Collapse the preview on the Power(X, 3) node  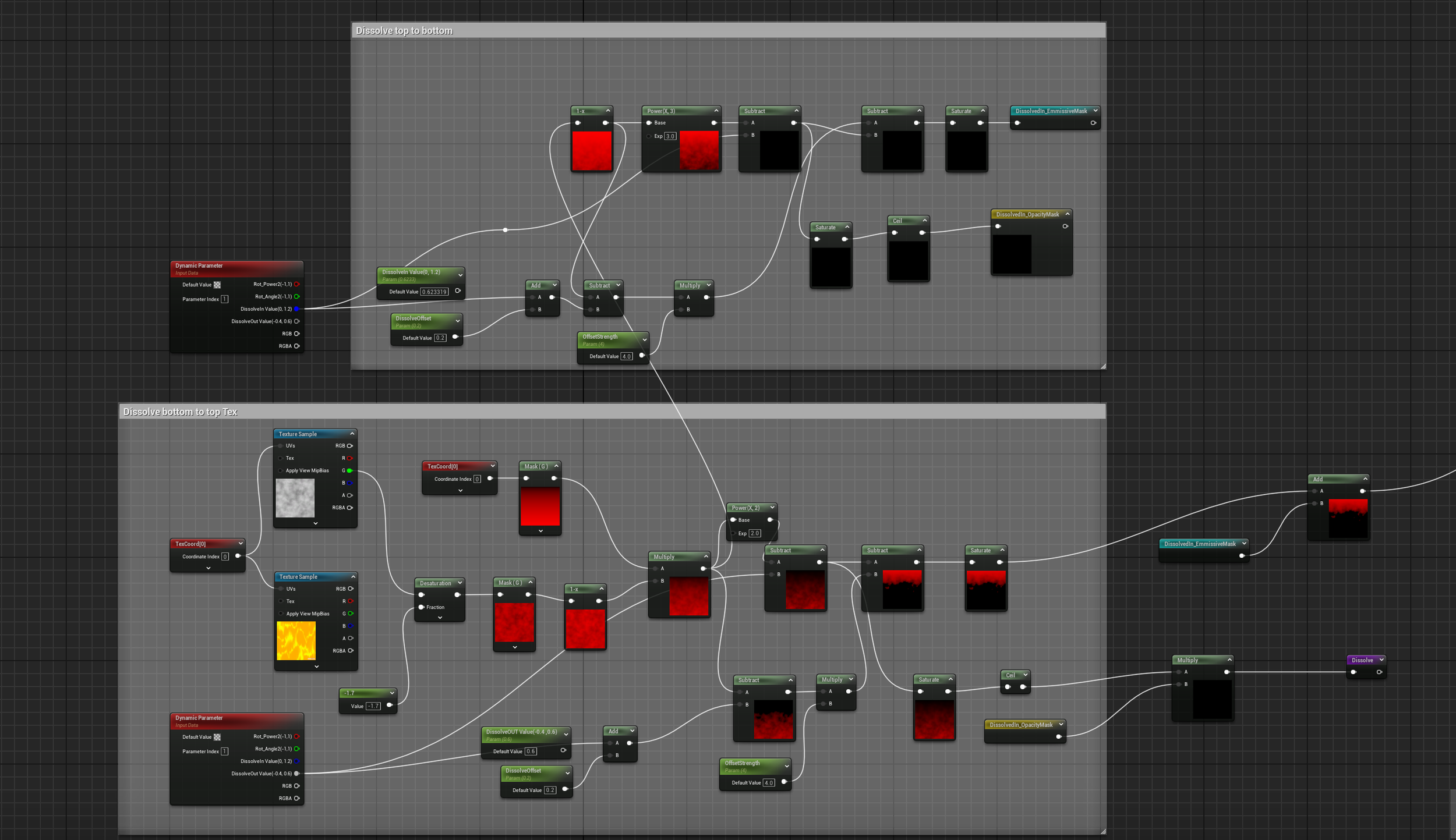tap(716, 111)
